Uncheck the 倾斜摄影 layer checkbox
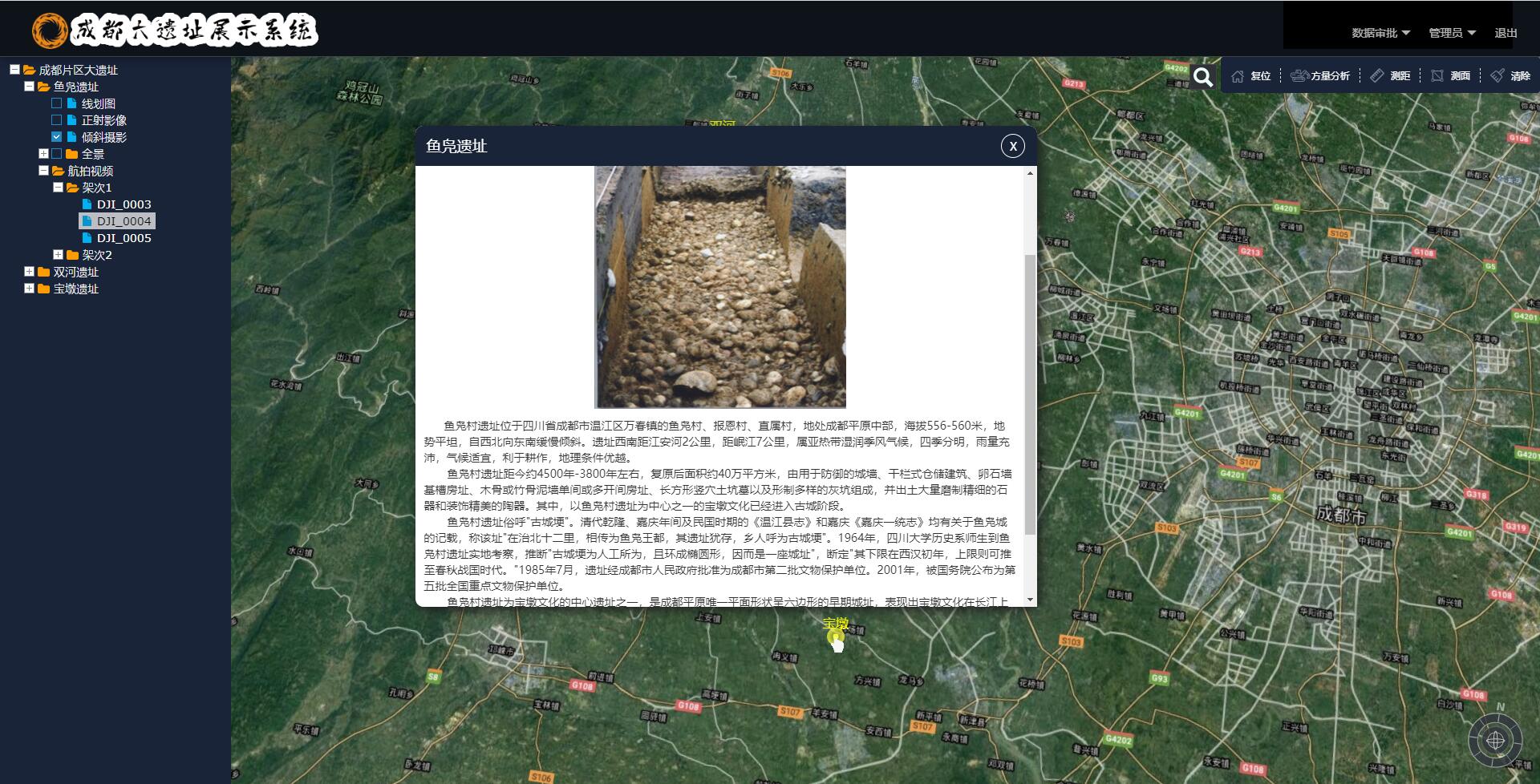 [56, 137]
